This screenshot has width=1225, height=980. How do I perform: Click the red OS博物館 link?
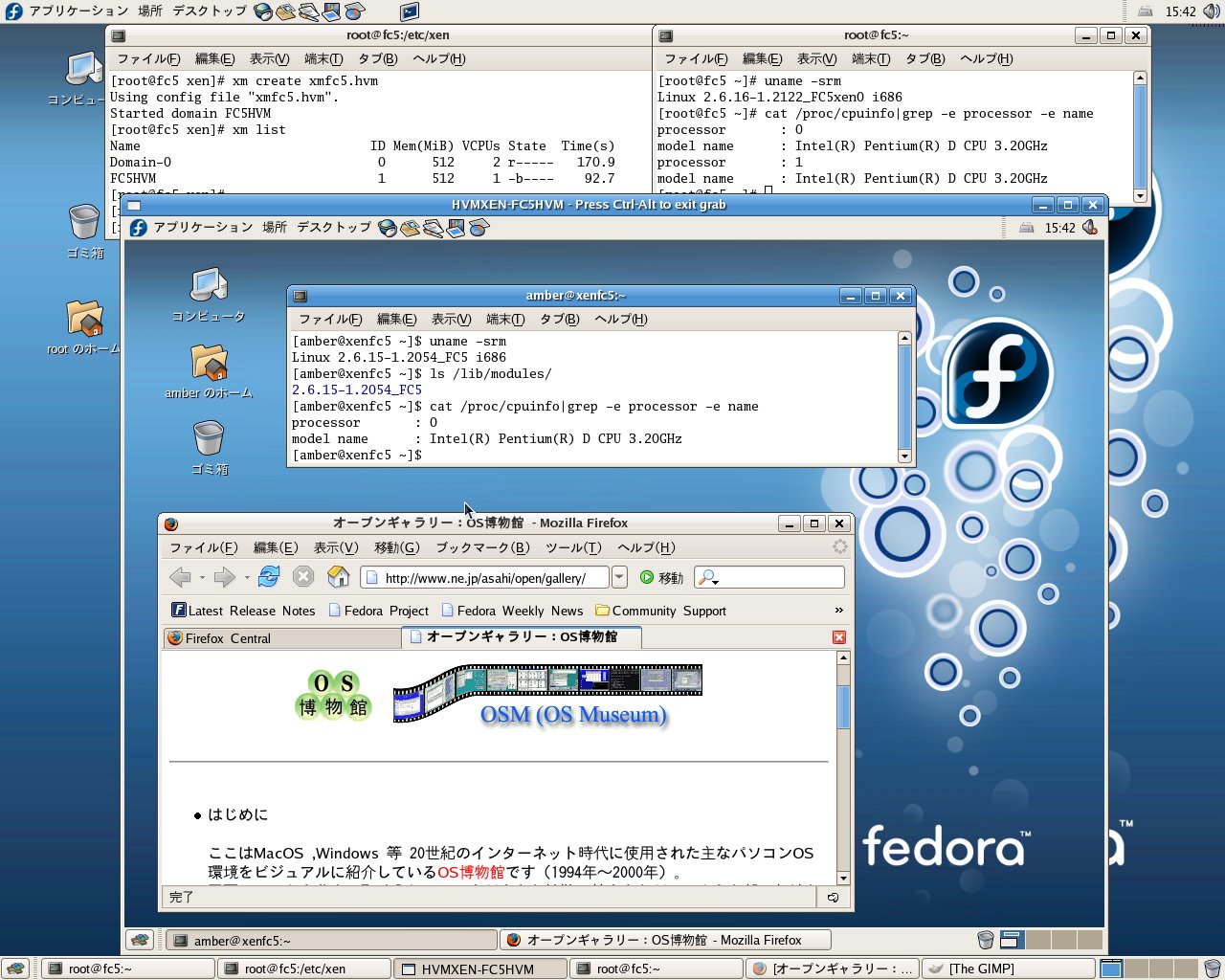click(471, 872)
